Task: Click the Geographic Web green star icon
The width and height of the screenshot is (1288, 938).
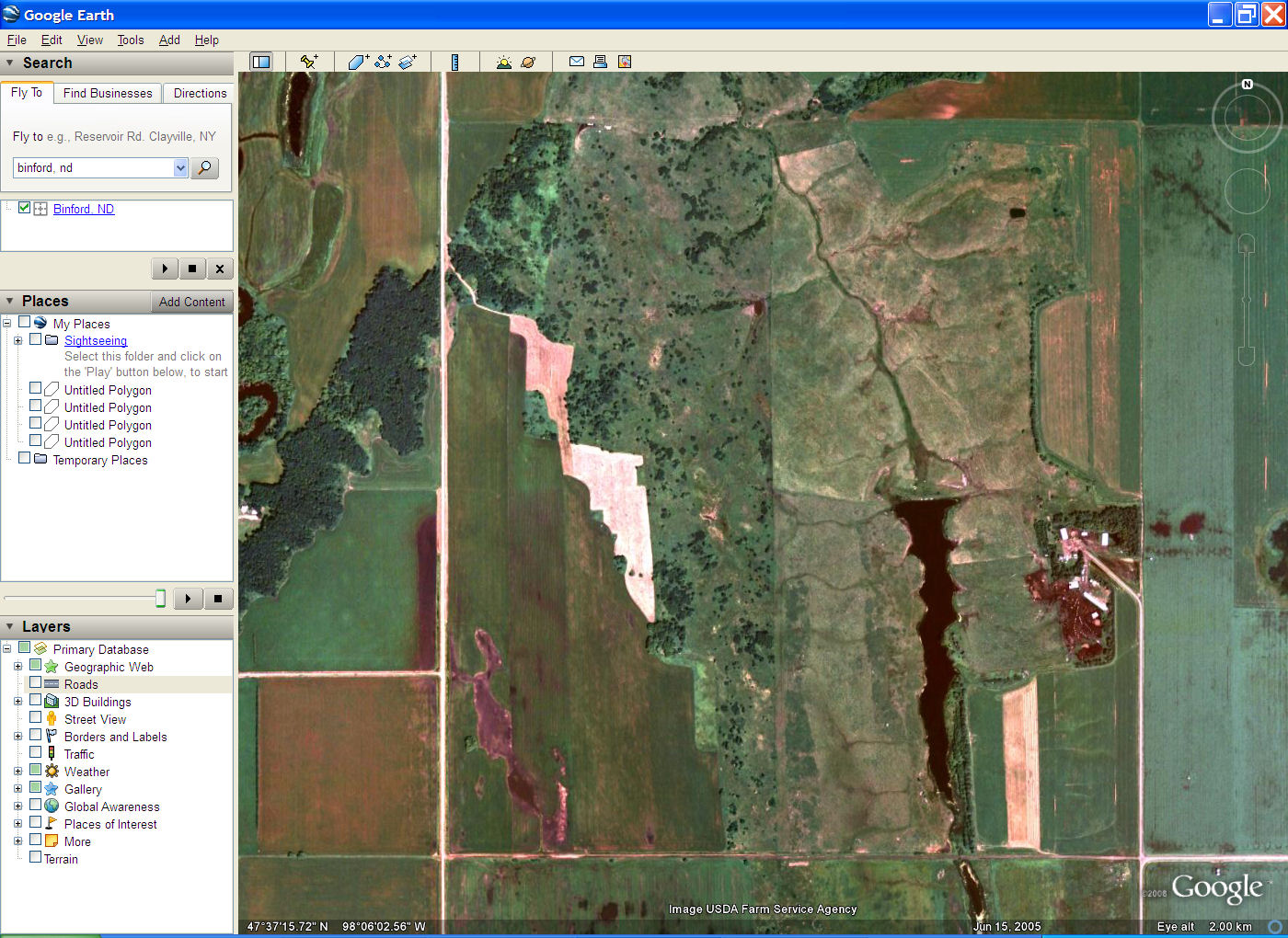Action: tap(52, 667)
